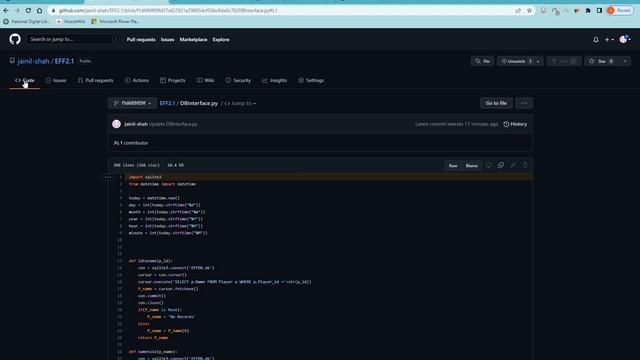
Task: Delete this file with the trash icon
Action: tap(525, 165)
